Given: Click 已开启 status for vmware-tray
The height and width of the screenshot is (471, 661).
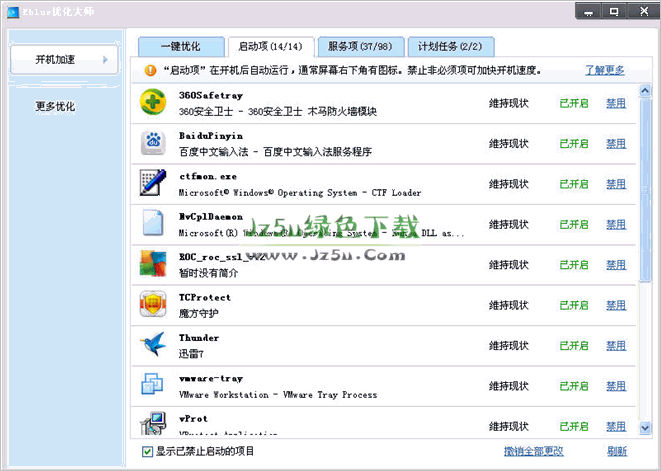Looking at the screenshot, I should 574,386.
